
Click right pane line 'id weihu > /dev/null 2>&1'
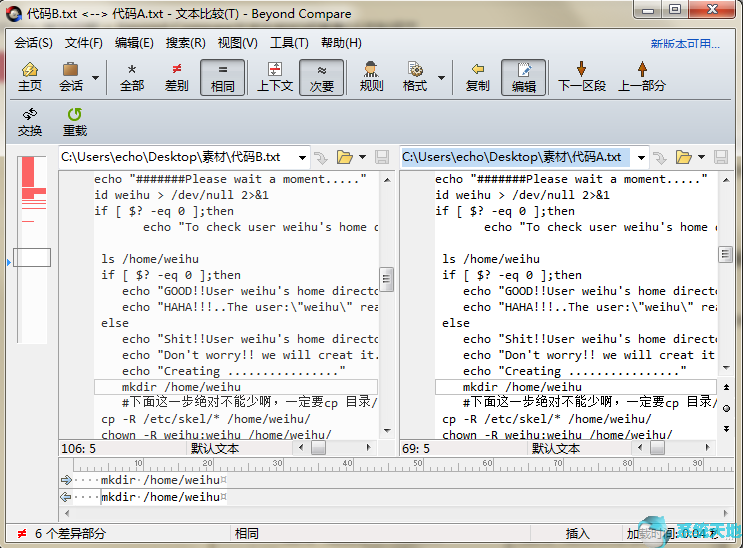tap(522, 195)
